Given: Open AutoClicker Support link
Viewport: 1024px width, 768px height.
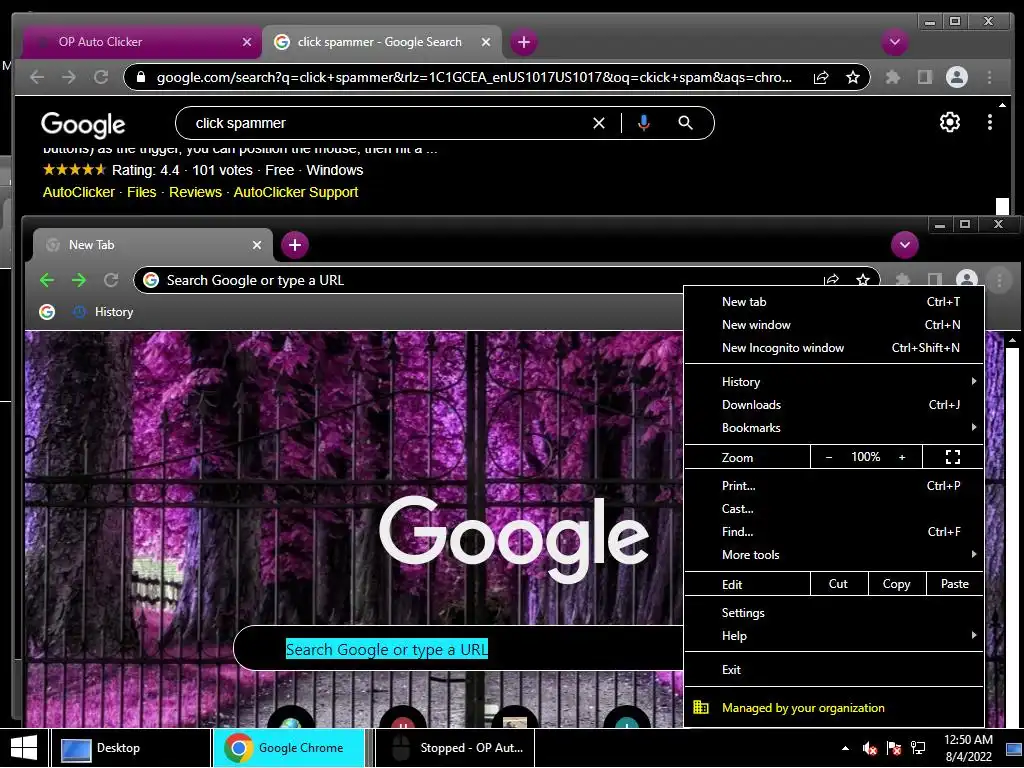Looking at the screenshot, I should click(x=296, y=192).
